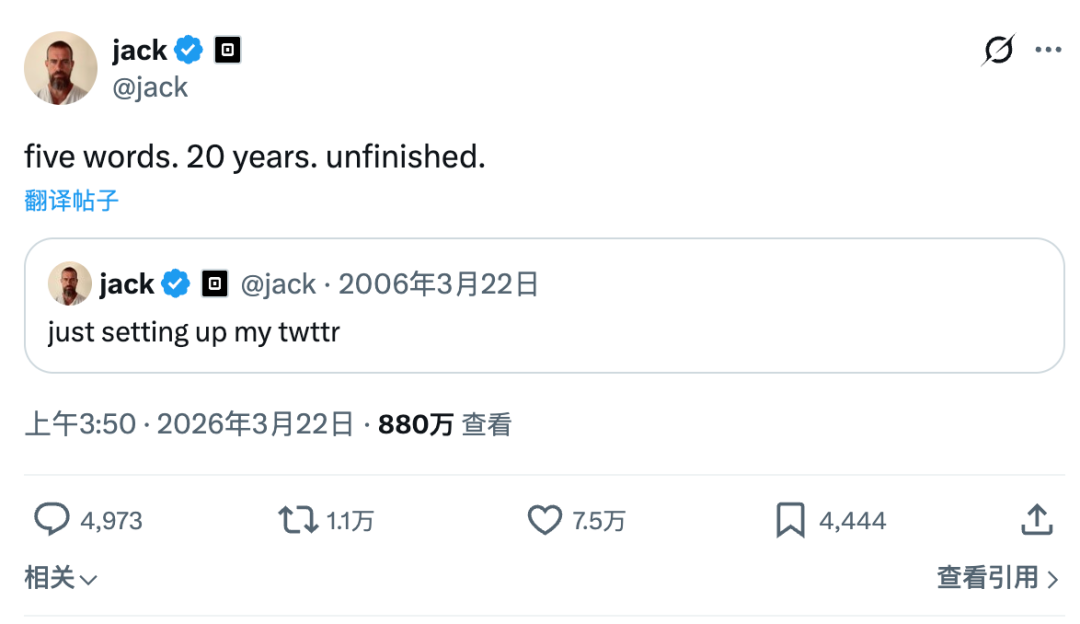This screenshot has height=624, width=1080.
Task: Click the small avatar in quoted post
Action: click(70, 284)
